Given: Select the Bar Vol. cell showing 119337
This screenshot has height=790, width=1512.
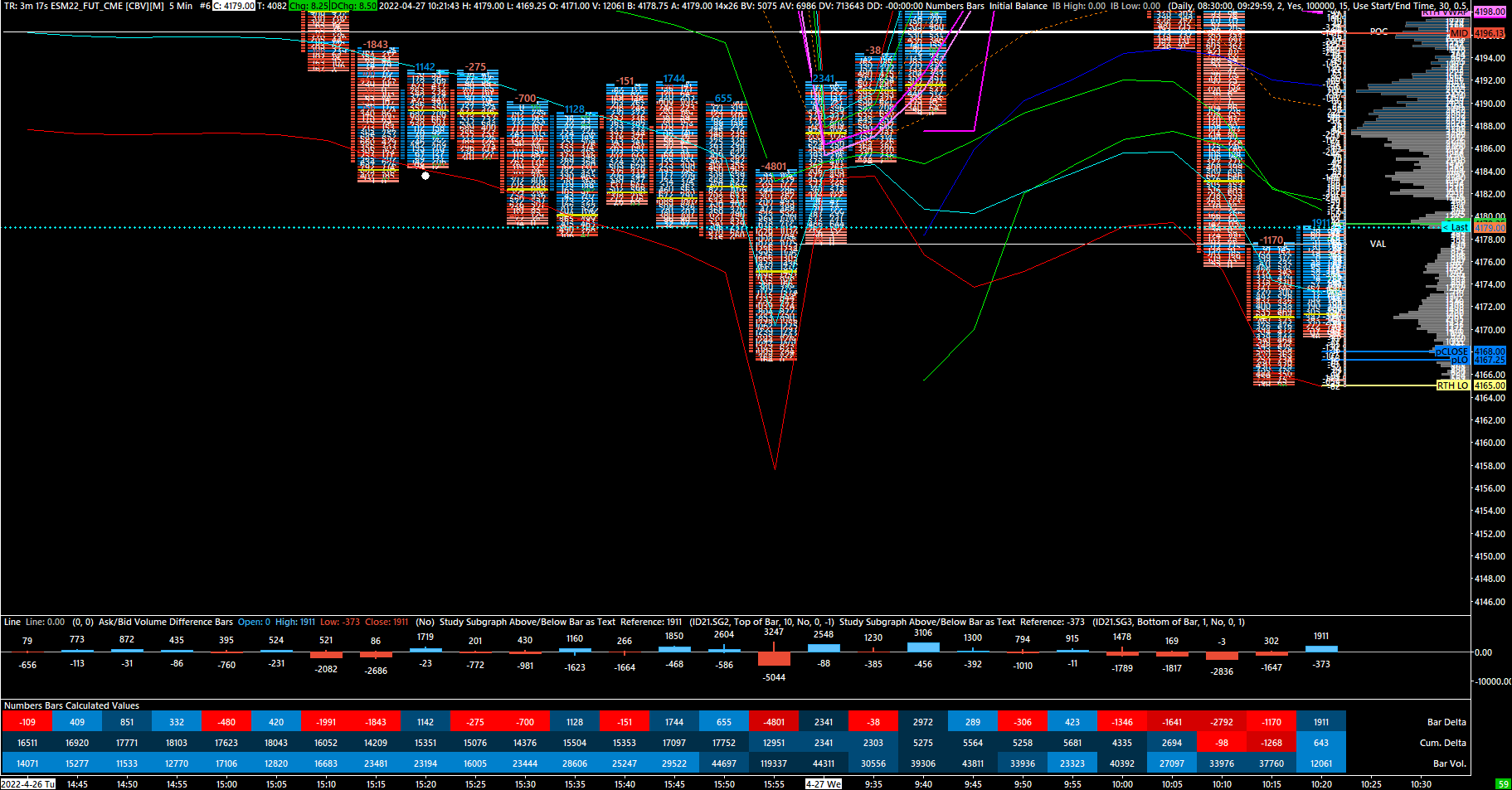Looking at the screenshot, I should [x=774, y=763].
